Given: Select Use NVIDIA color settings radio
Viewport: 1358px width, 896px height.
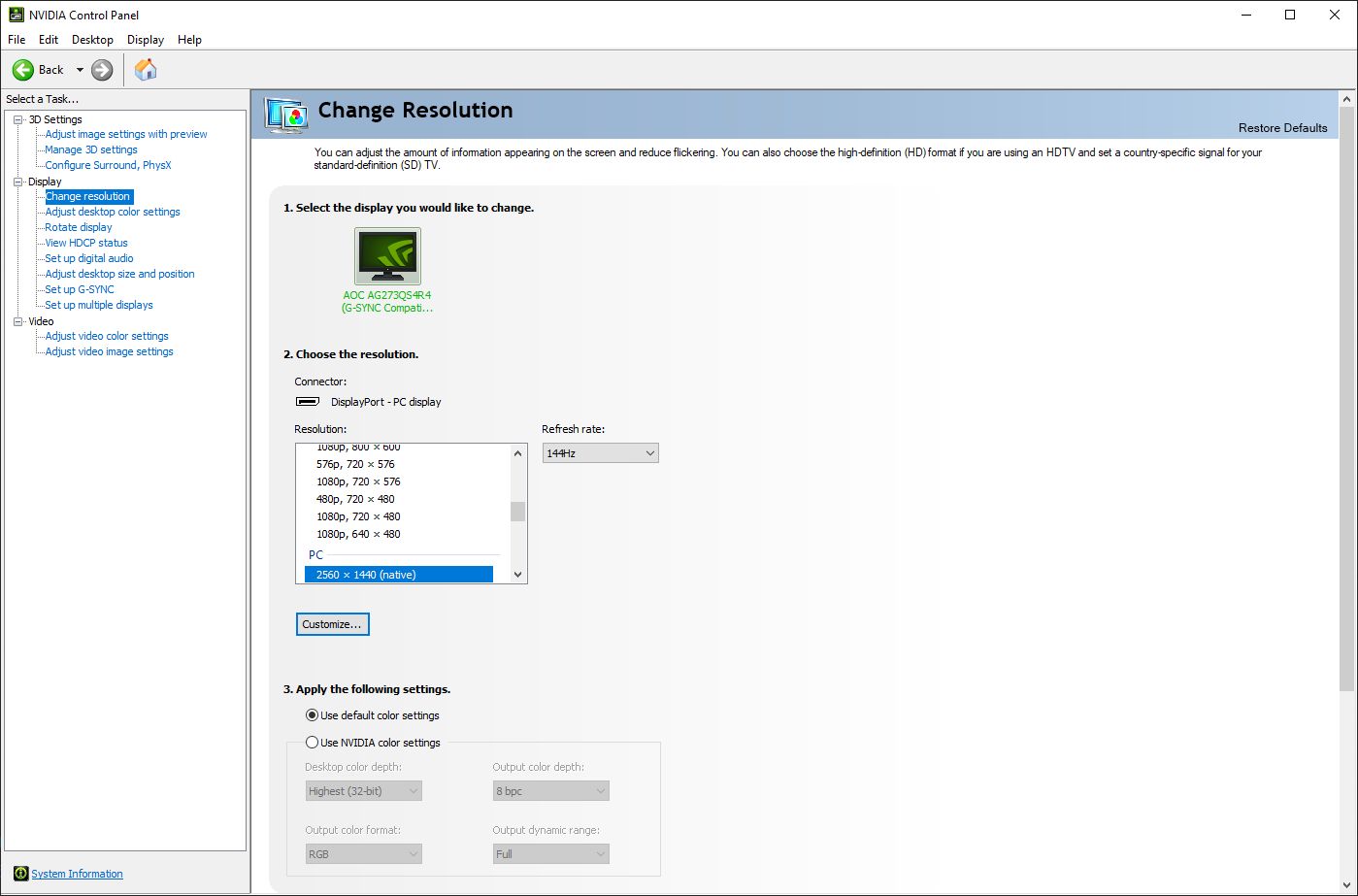Looking at the screenshot, I should click(x=313, y=743).
